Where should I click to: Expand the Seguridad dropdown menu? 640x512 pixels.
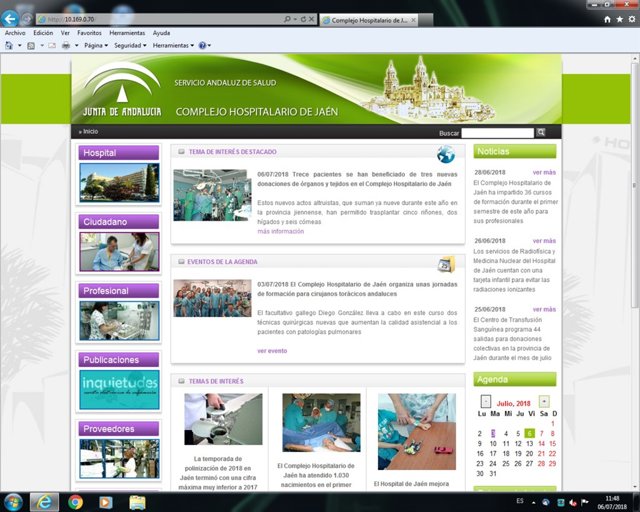[130, 45]
